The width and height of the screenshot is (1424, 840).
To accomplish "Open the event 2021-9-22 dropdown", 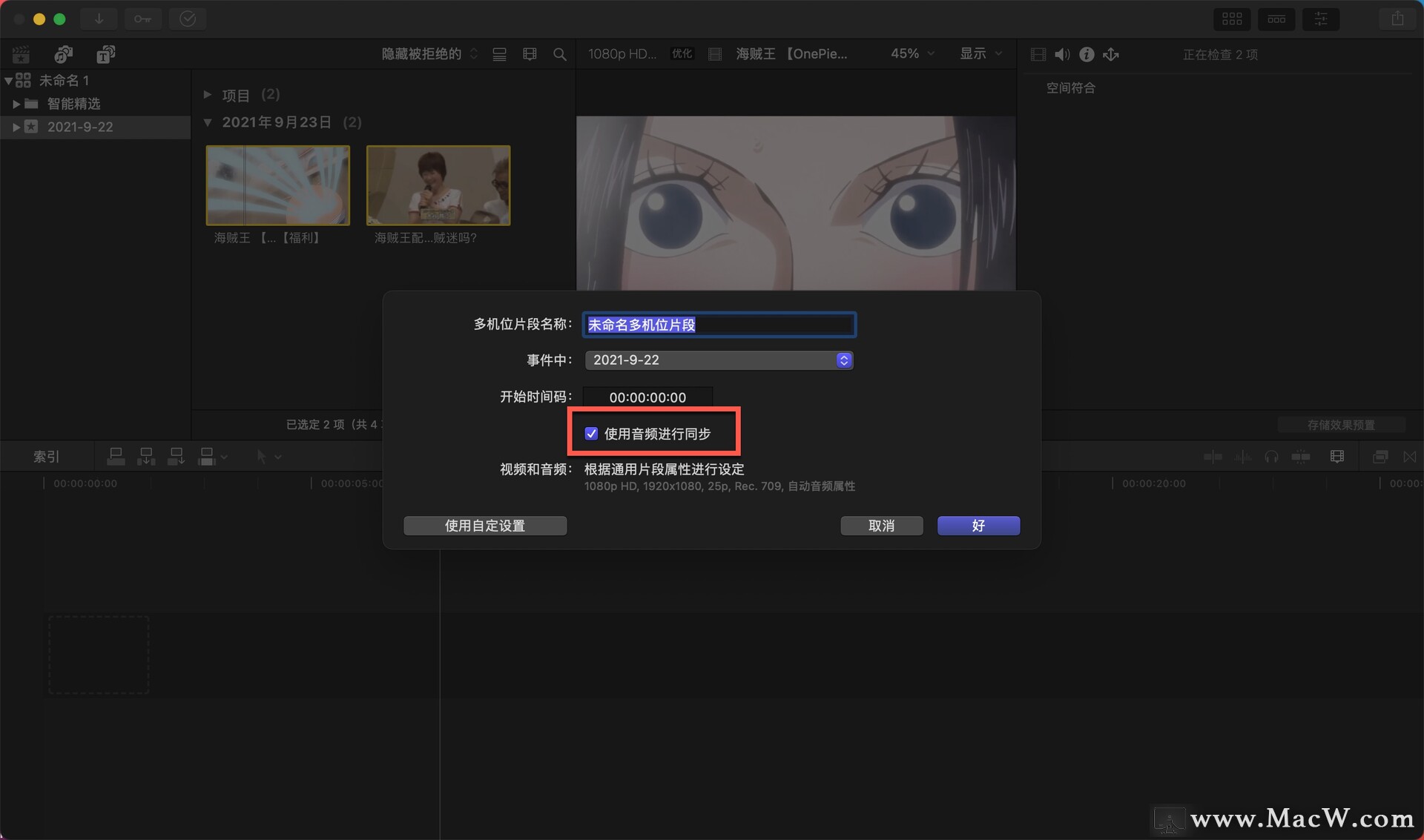I will (x=719, y=360).
